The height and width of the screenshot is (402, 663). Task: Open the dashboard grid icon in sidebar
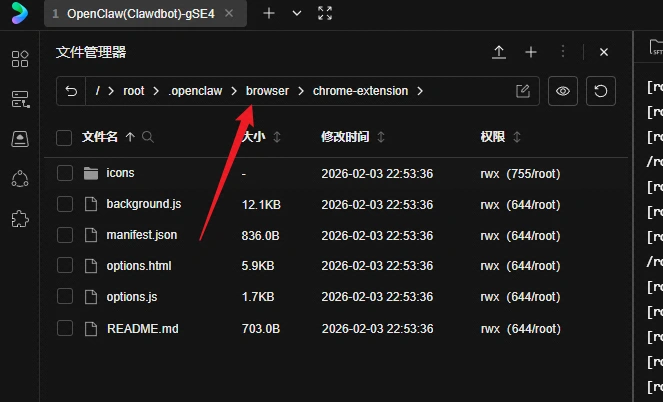click(x=20, y=59)
